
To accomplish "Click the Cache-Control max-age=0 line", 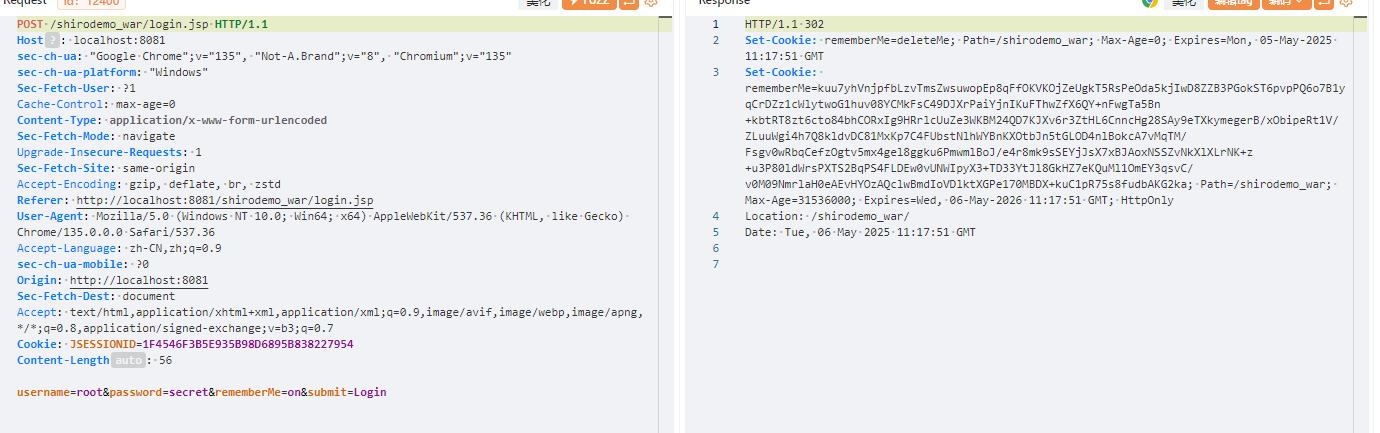I will 96,104.
